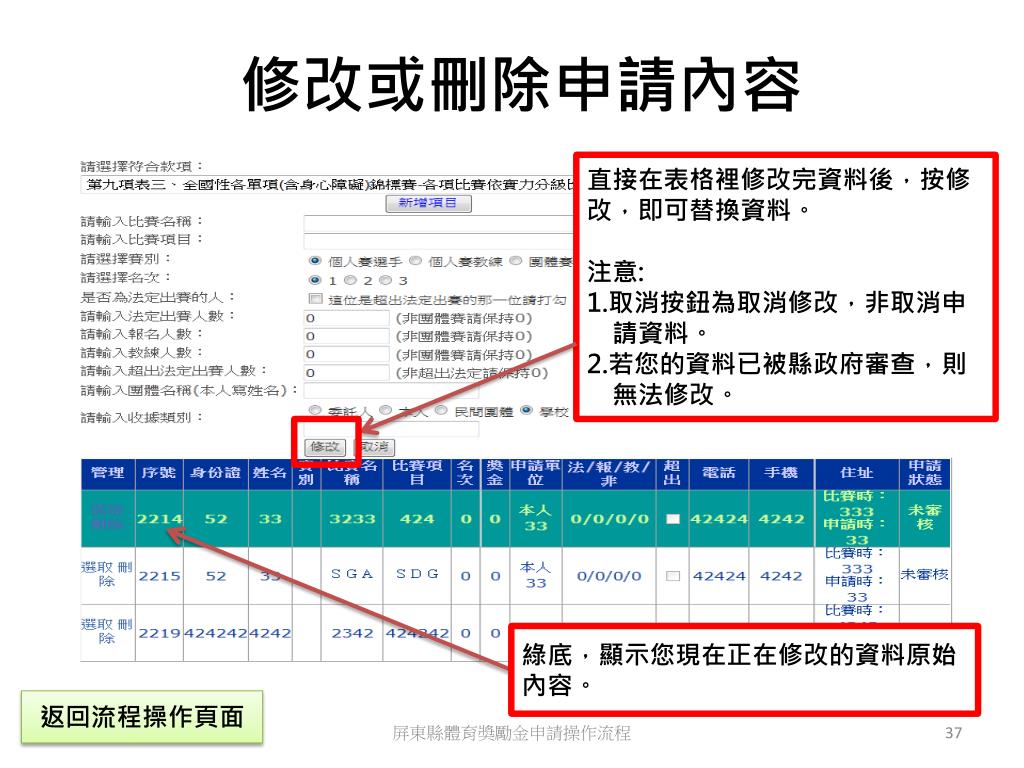
Task: Click the 手機 column header
Action: (x=782, y=473)
